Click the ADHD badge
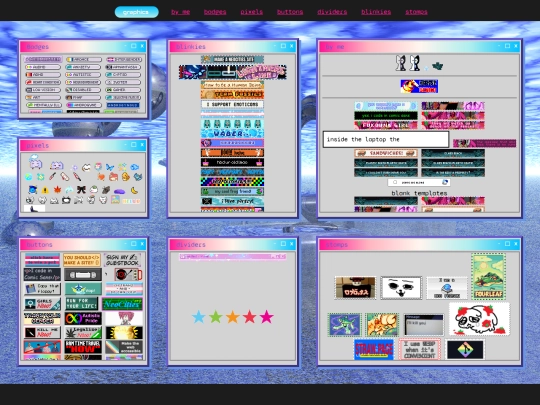The width and height of the screenshot is (540, 405). (43, 75)
